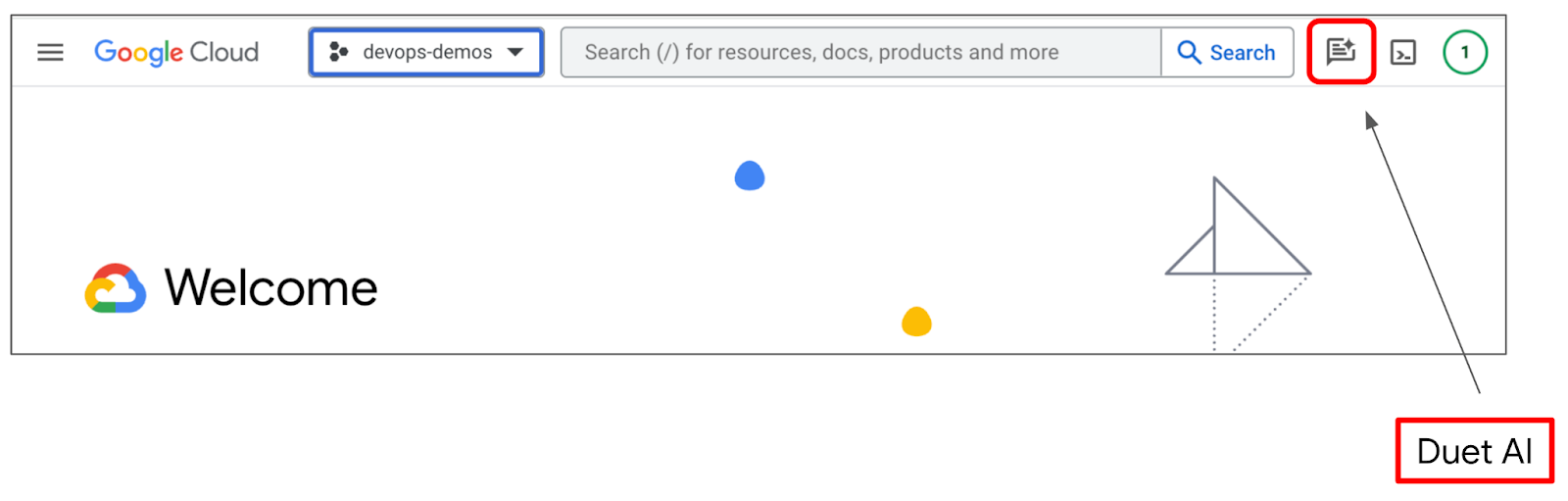The width and height of the screenshot is (1568, 501).
Task: Open the devops-demos project selector
Action: click(427, 53)
